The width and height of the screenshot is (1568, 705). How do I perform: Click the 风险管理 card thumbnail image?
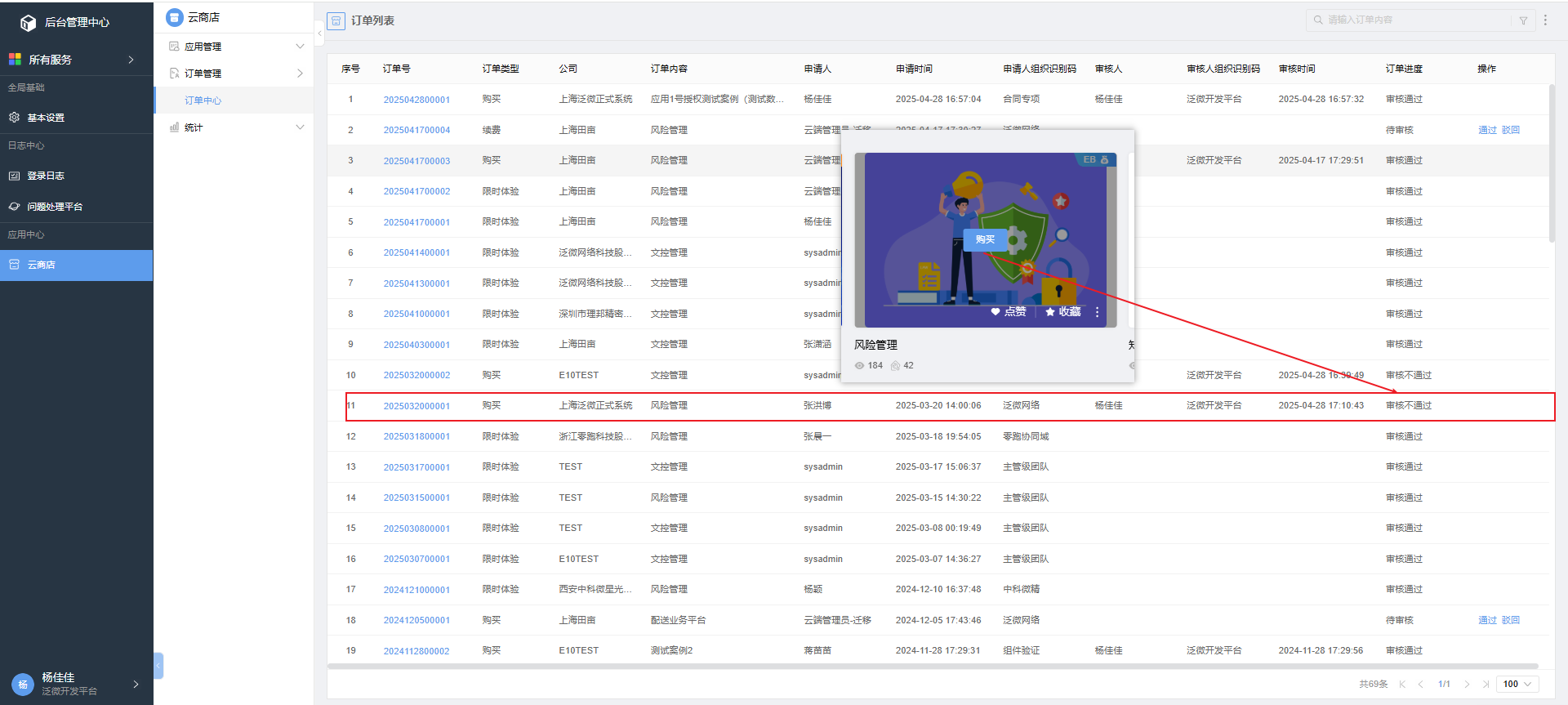coord(986,240)
